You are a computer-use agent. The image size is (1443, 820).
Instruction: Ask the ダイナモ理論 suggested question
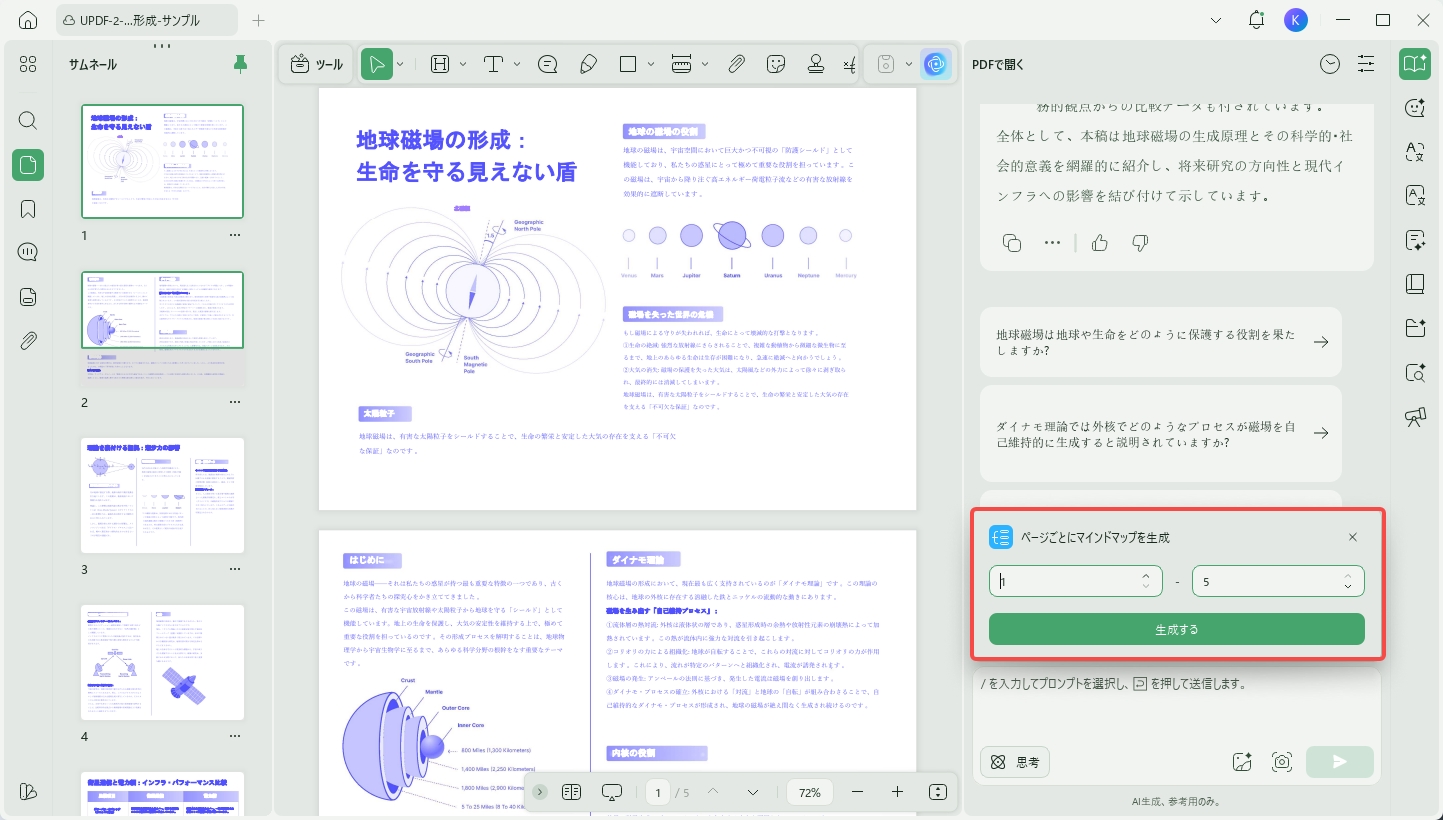click(x=1161, y=433)
